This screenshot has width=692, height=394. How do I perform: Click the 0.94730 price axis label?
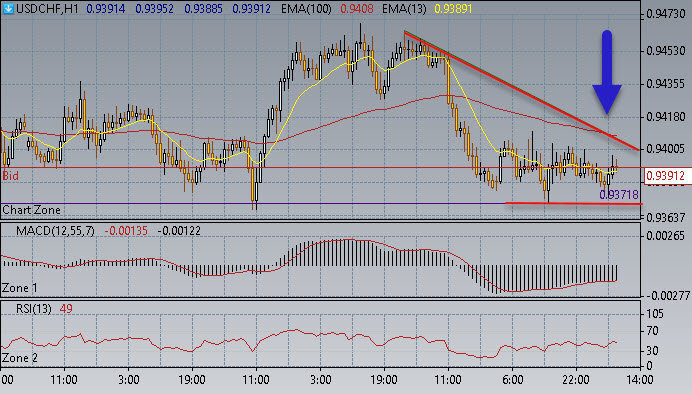click(x=666, y=14)
